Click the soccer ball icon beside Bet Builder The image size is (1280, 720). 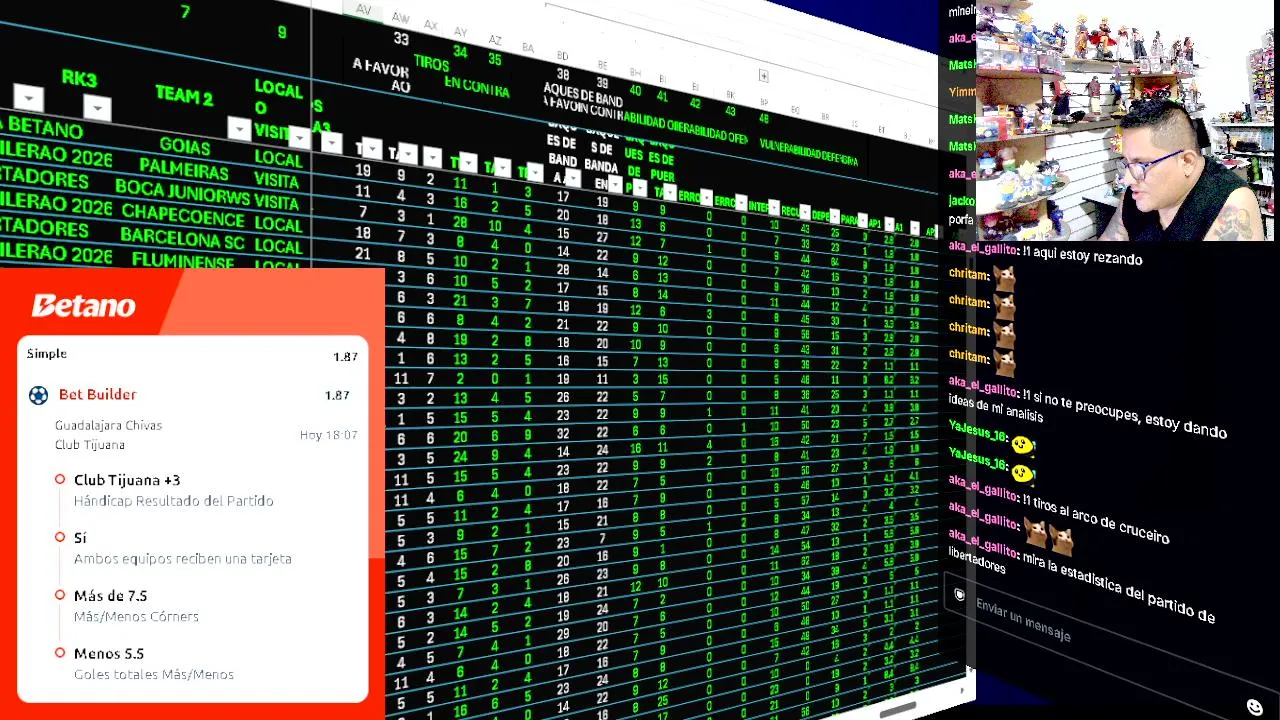pyautogui.click(x=38, y=395)
